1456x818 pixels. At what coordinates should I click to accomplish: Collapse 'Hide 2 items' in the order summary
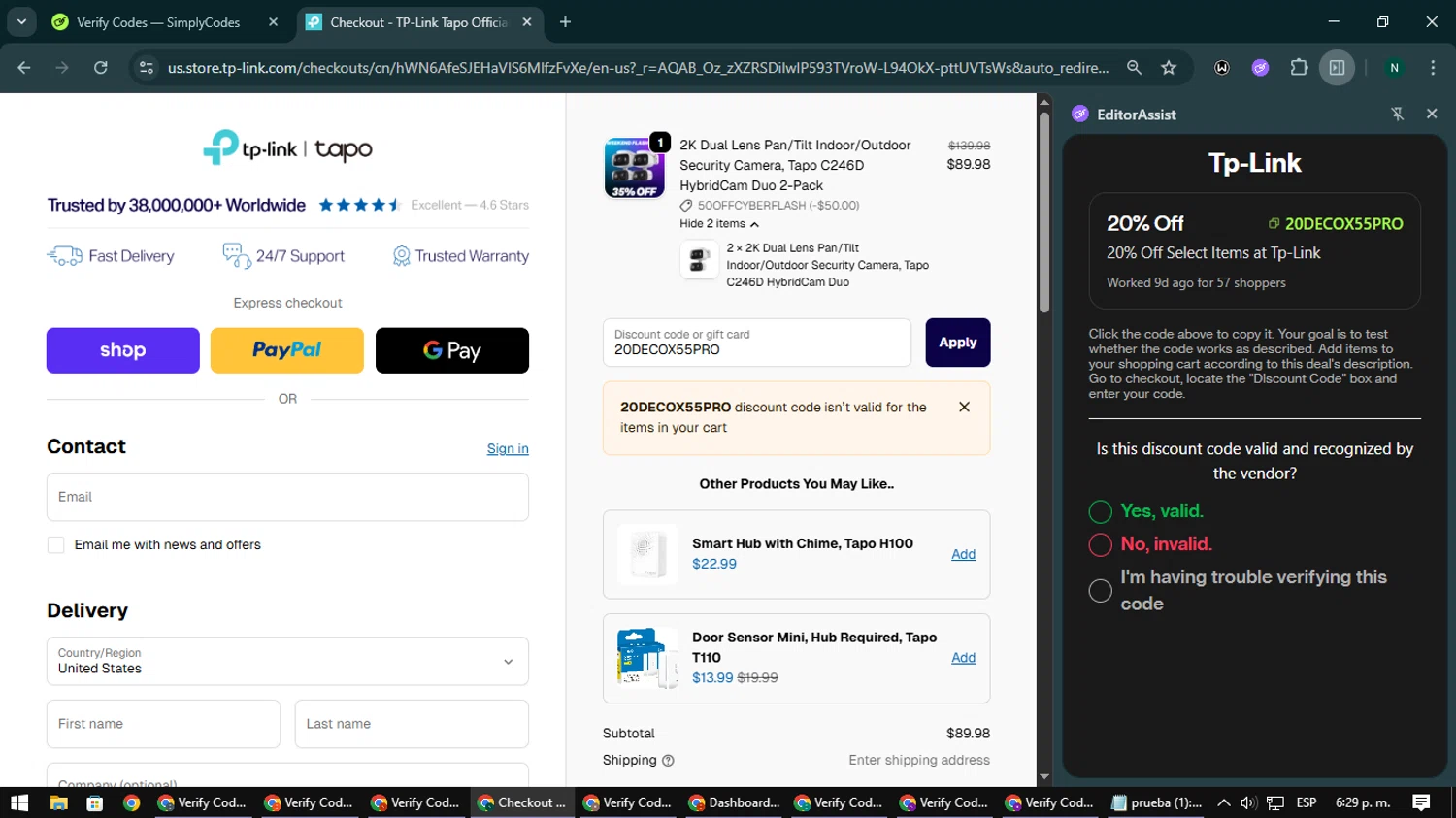[719, 223]
